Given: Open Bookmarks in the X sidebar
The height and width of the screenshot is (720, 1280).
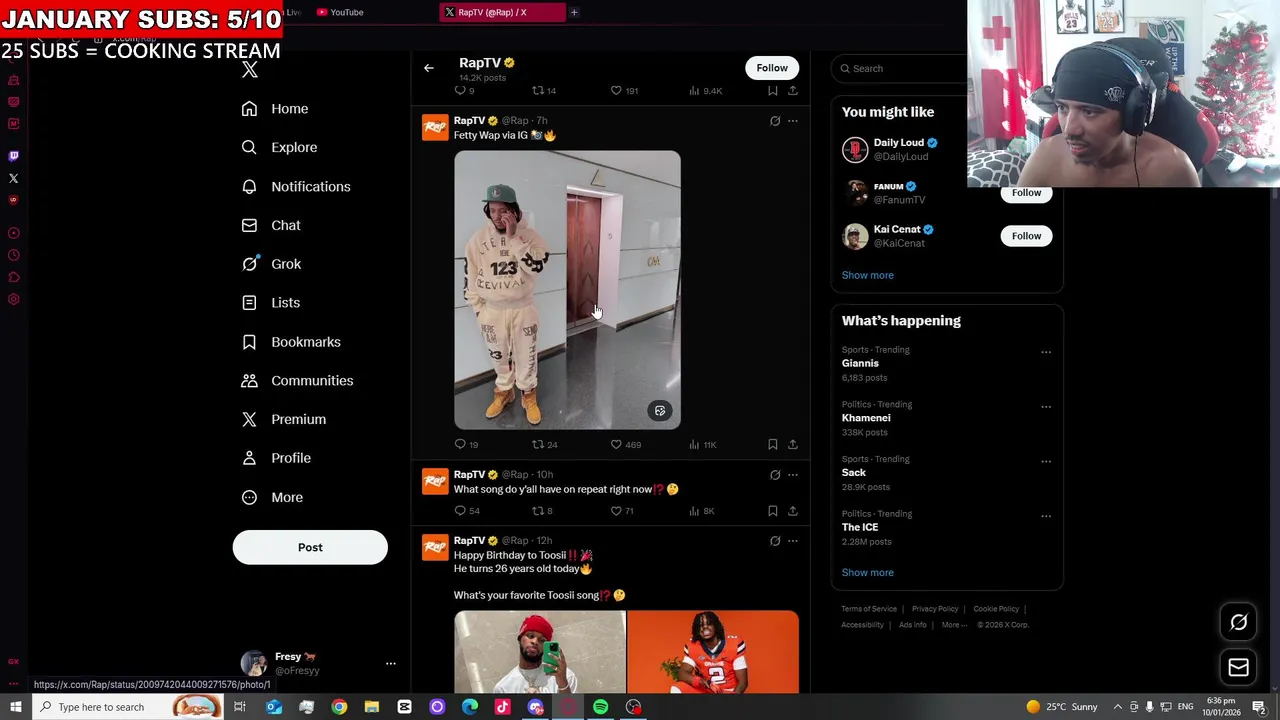Looking at the screenshot, I should tap(291, 341).
